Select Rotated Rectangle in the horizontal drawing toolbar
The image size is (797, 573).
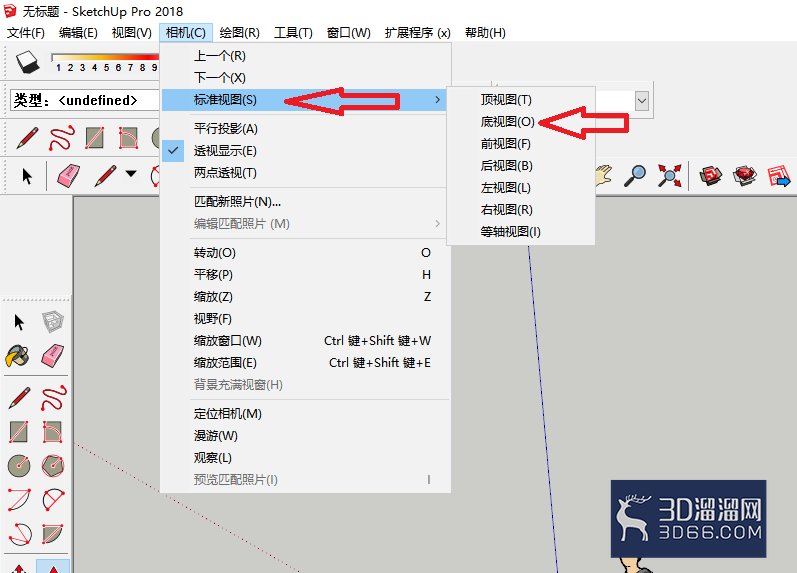128,137
